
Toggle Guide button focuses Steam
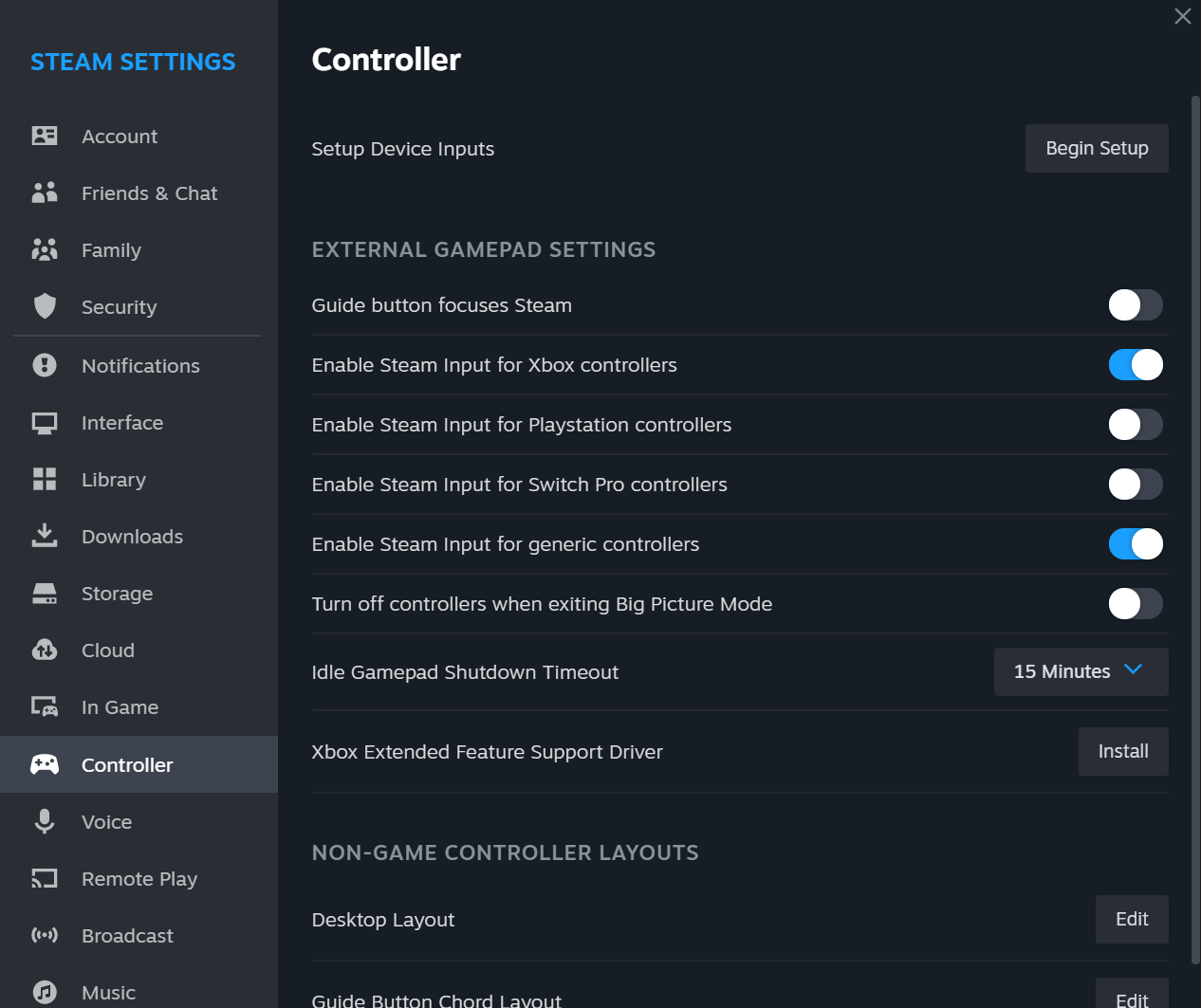tap(1136, 305)
